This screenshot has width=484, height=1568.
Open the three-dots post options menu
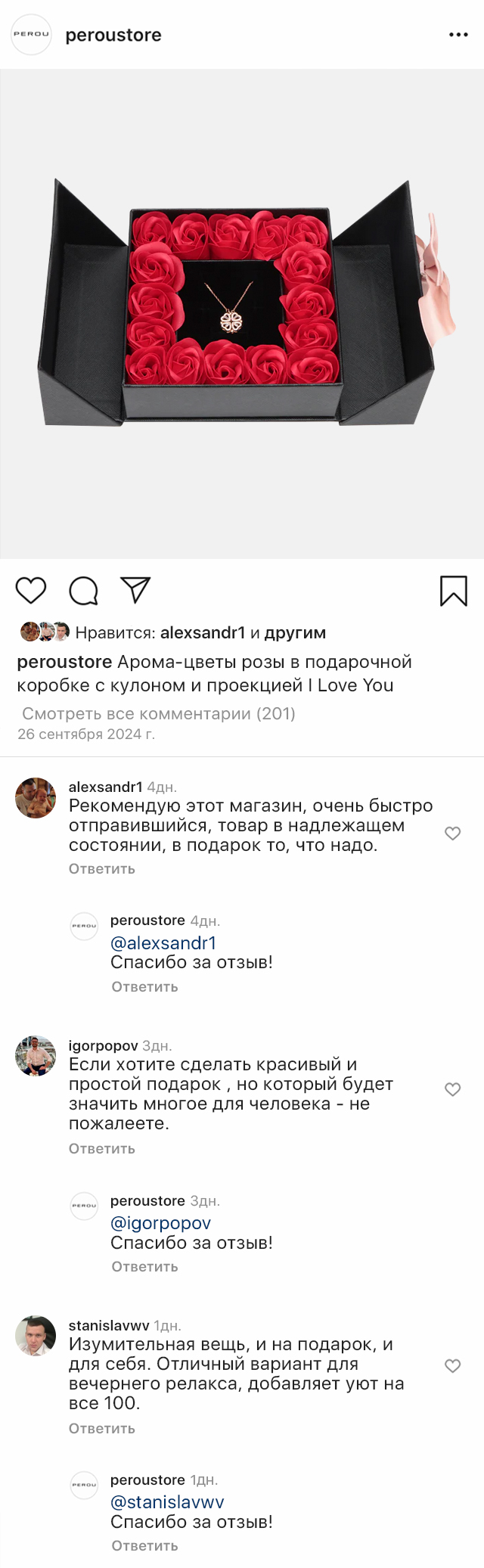(x=458, y=35)
